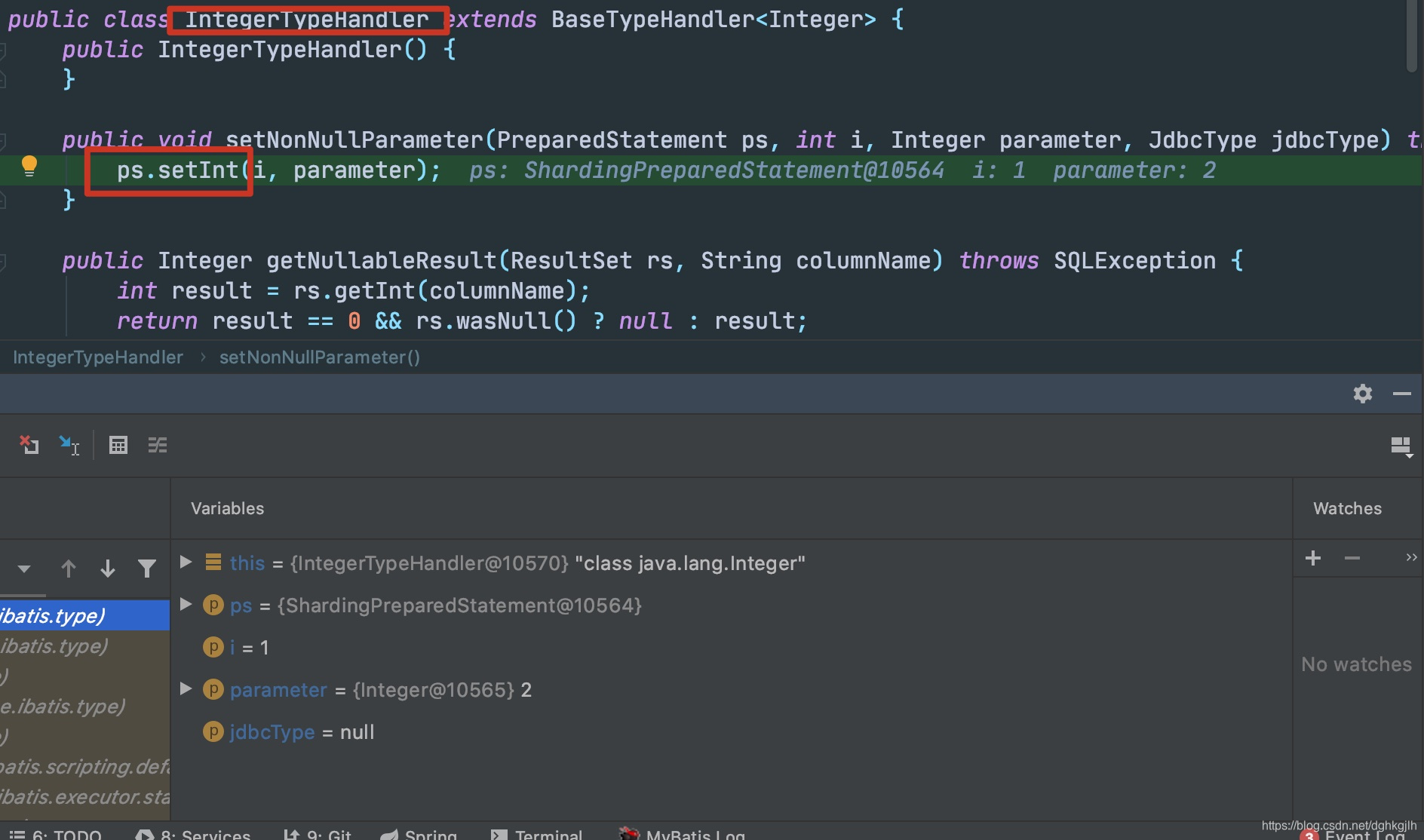Add a new watch with plus
This screenshot has width=1424, height=840.
(1313, 558)
